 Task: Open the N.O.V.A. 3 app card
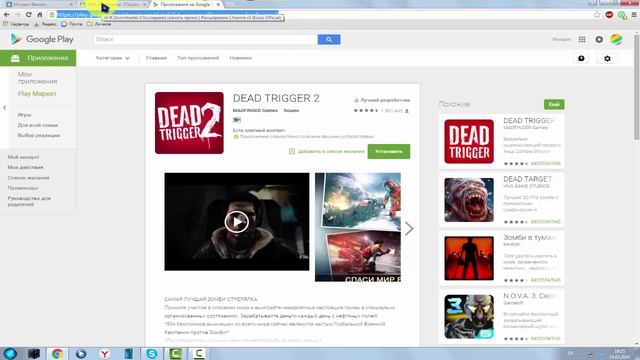(x=502, y=316)
